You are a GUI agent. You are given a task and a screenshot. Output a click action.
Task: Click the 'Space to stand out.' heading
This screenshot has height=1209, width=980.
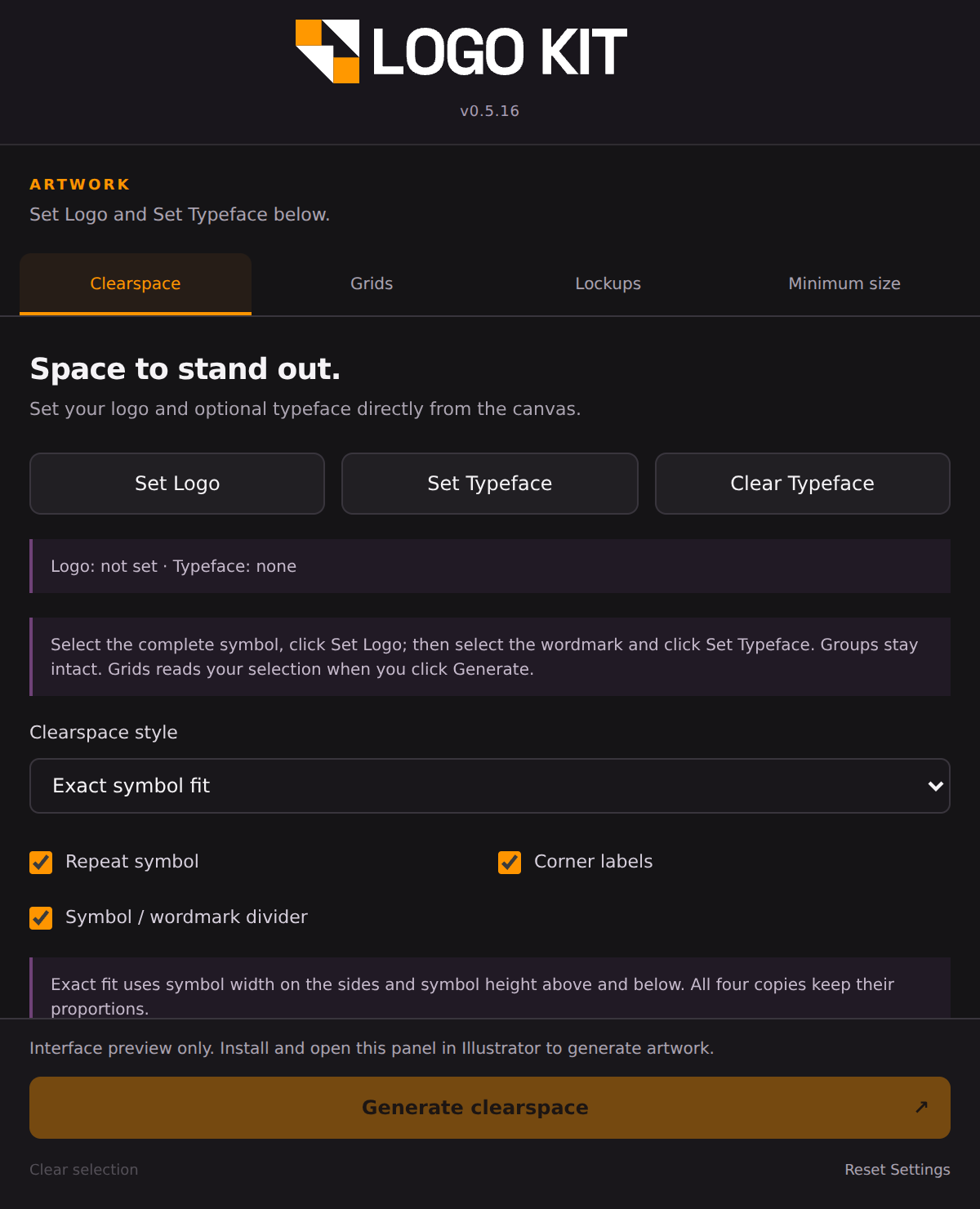coord(185,369)
